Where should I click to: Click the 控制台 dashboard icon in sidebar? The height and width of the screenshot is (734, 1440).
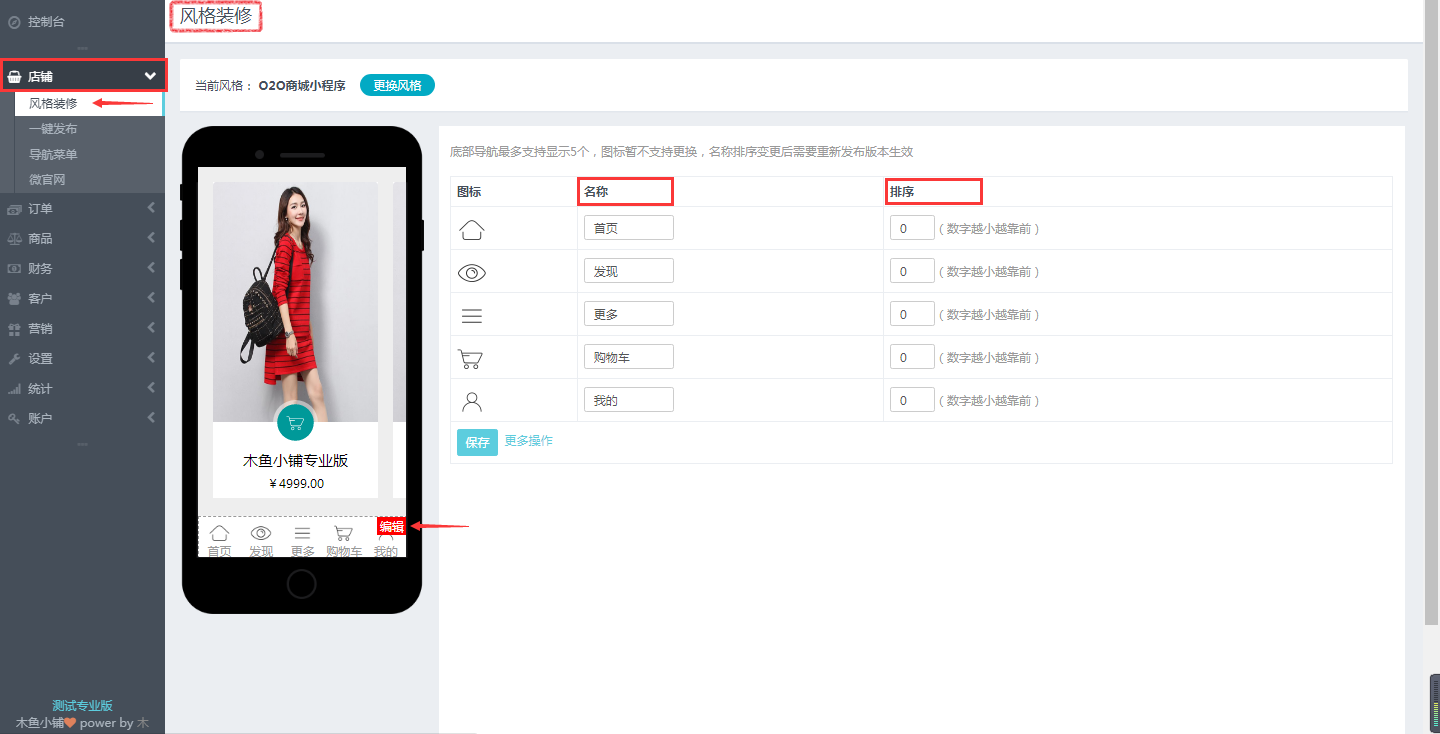click(14, 22)
